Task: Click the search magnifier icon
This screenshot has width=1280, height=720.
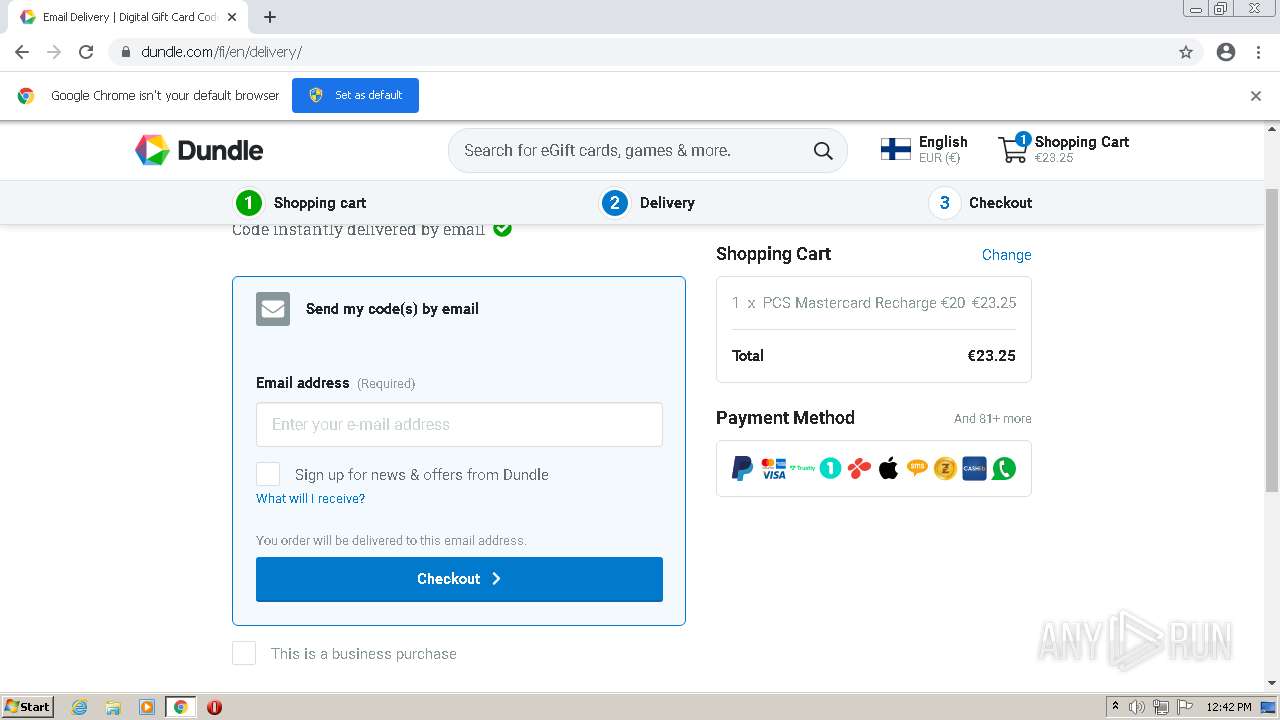Action: 823,151
